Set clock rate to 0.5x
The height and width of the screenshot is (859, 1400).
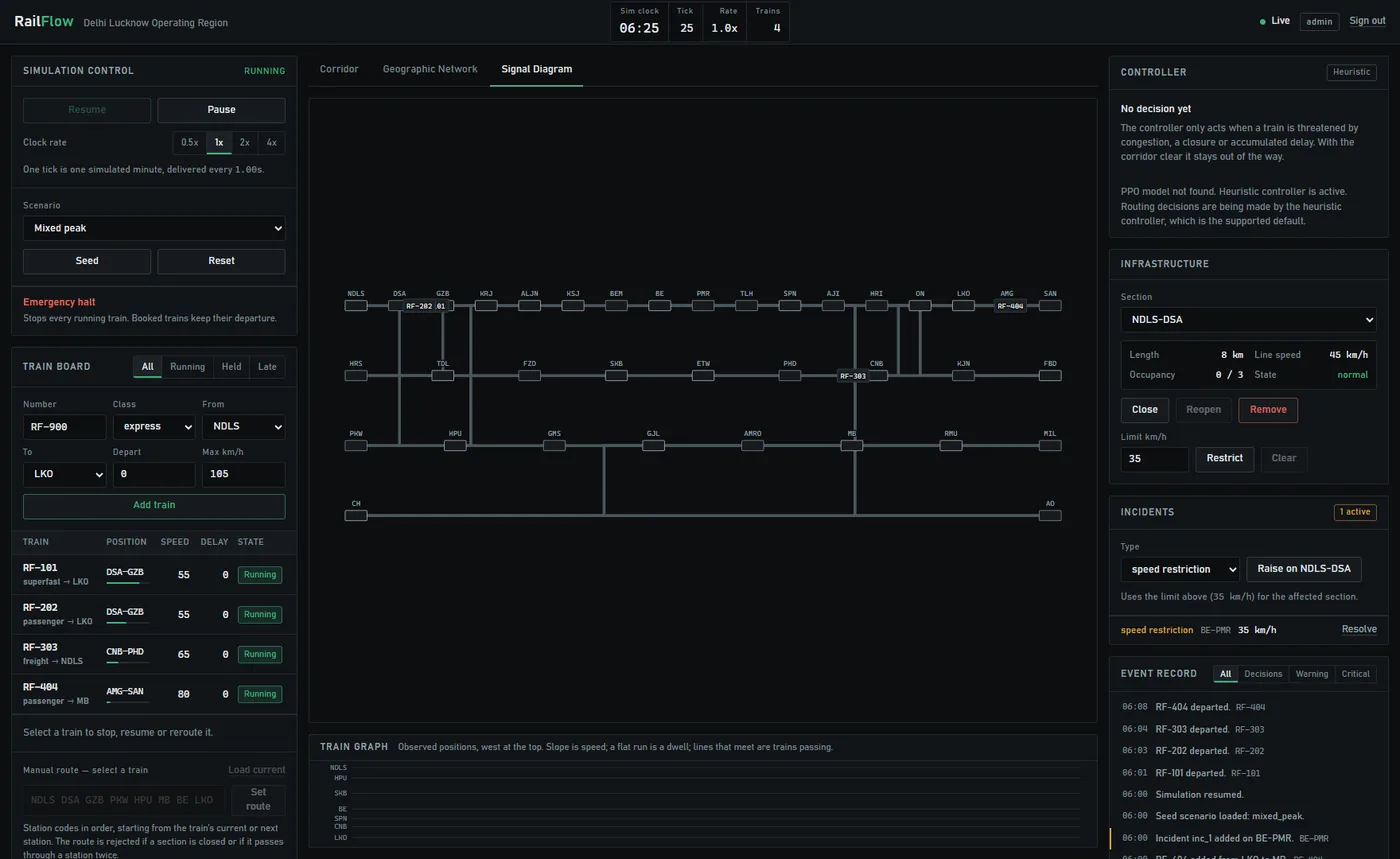point(190,143)
